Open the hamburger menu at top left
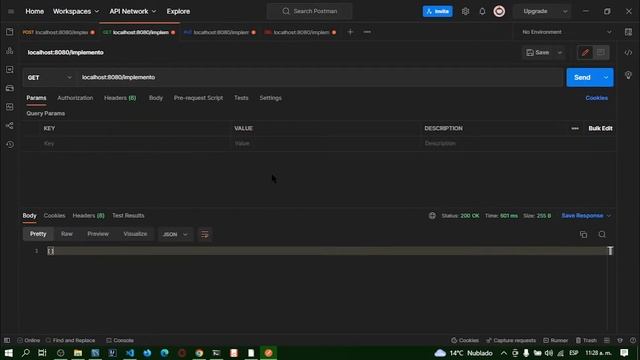Screen dimensions: 640x360 tap(11, 11)
